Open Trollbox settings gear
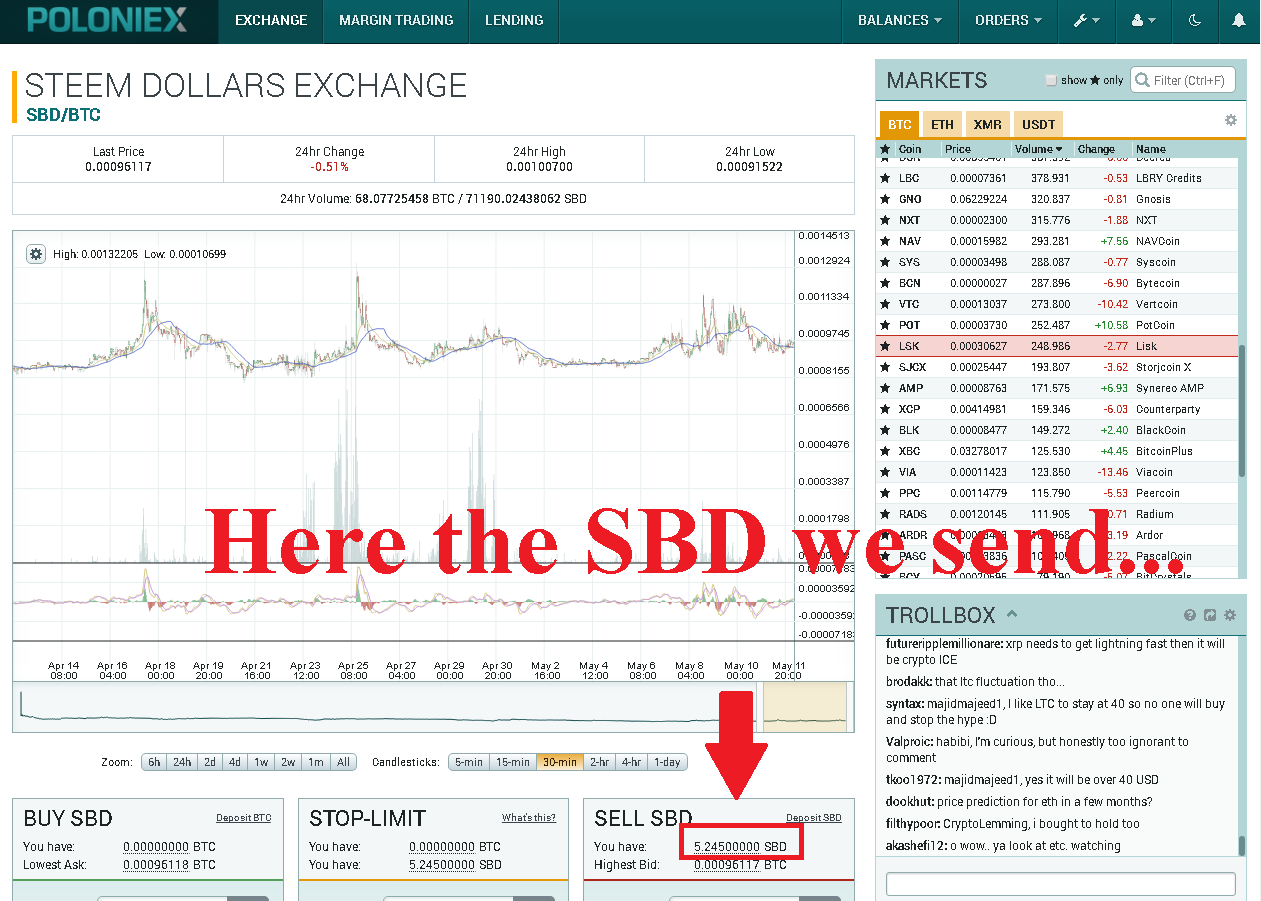This screenshot has height=901, width=1261. [x=1230, y=615]
